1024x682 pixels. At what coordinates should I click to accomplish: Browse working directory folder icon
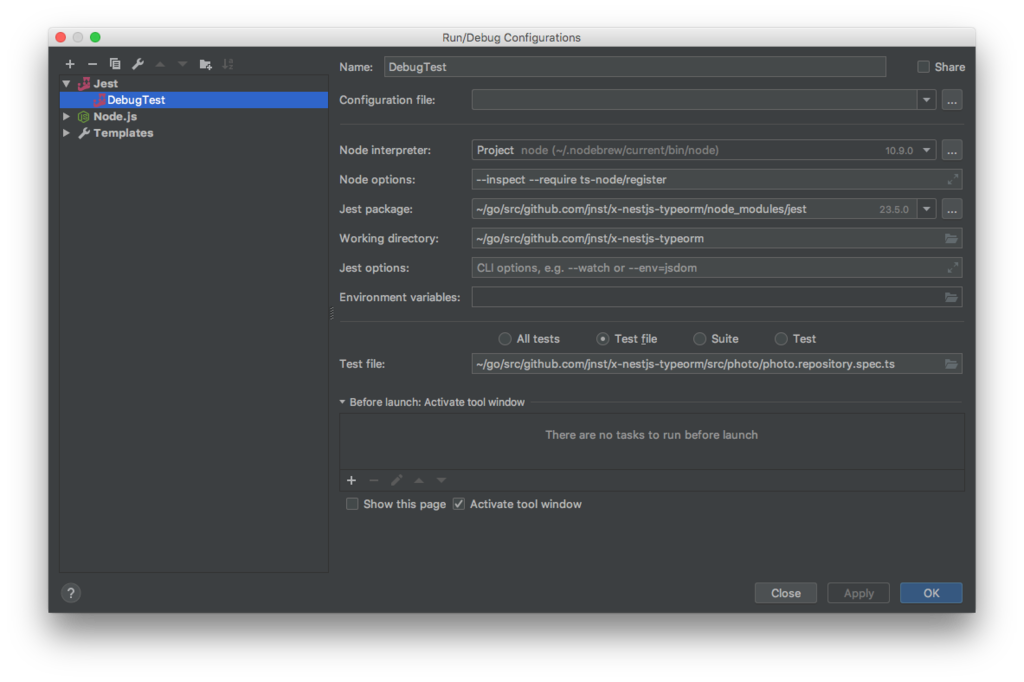[x=951, y=238]
